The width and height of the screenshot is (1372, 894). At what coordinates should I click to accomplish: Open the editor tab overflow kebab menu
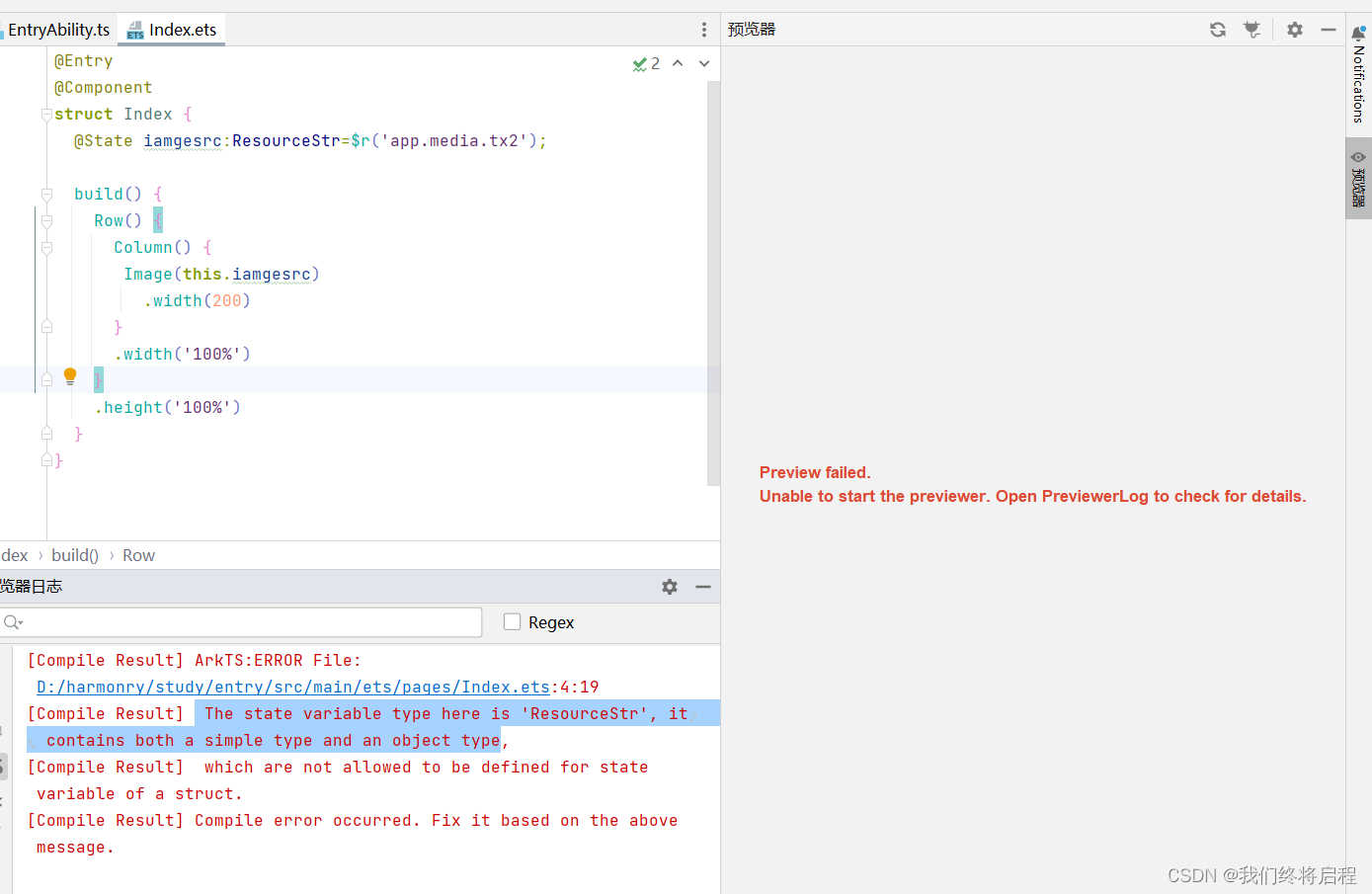(703, 29)
